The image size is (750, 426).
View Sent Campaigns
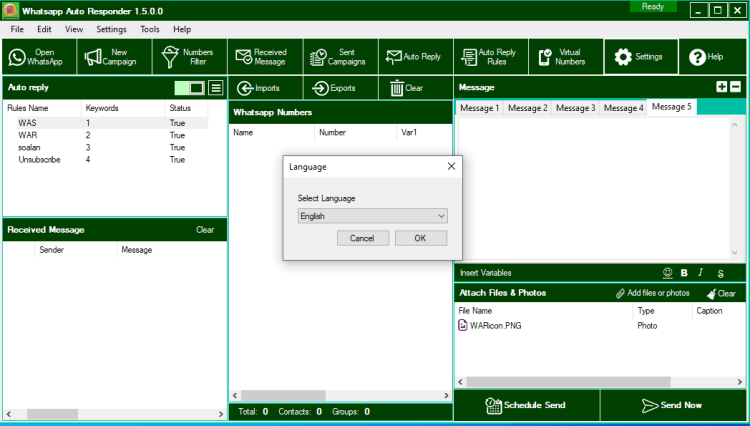(341, 57)
